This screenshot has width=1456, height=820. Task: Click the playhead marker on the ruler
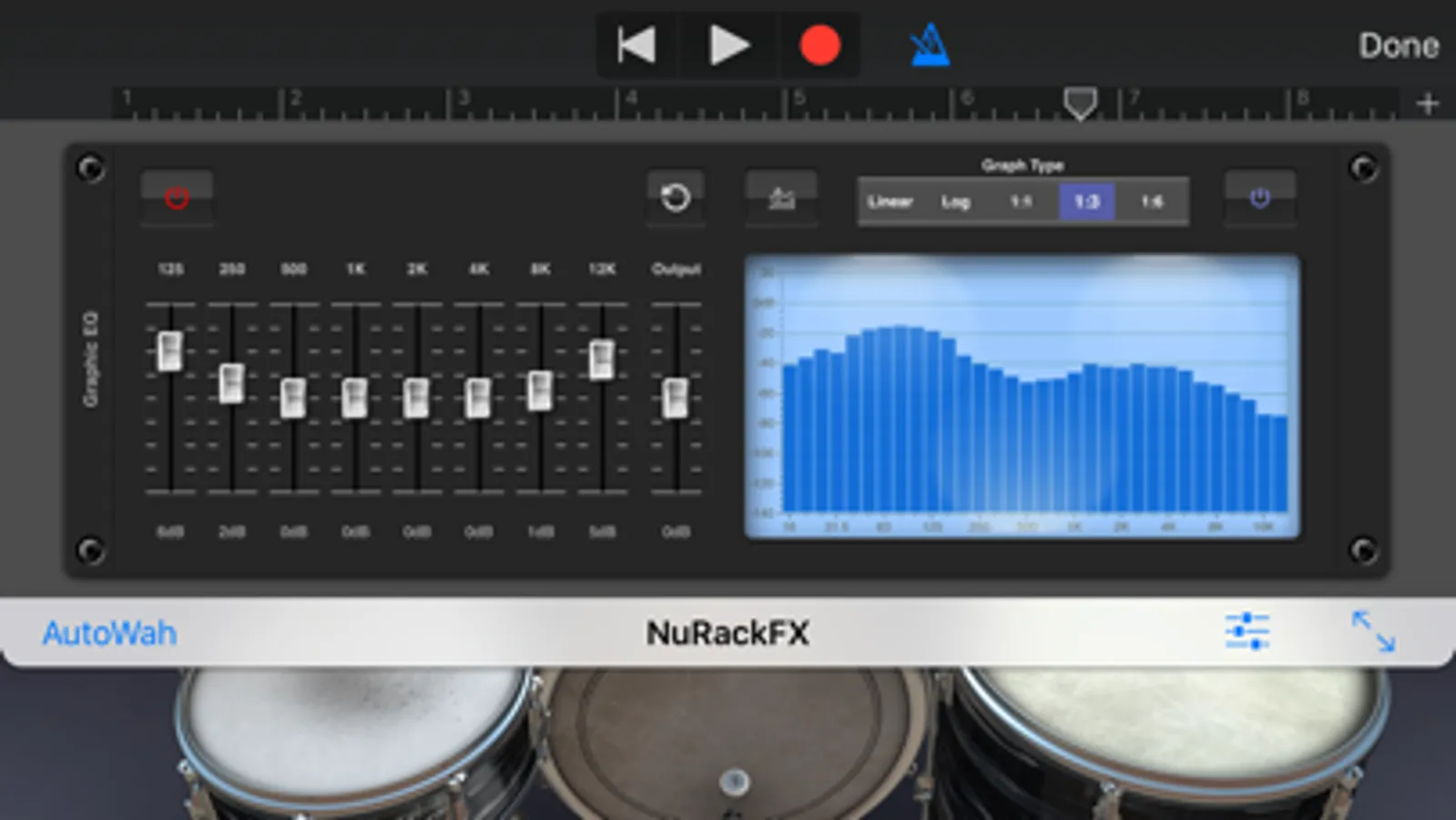pos(1080,104)
